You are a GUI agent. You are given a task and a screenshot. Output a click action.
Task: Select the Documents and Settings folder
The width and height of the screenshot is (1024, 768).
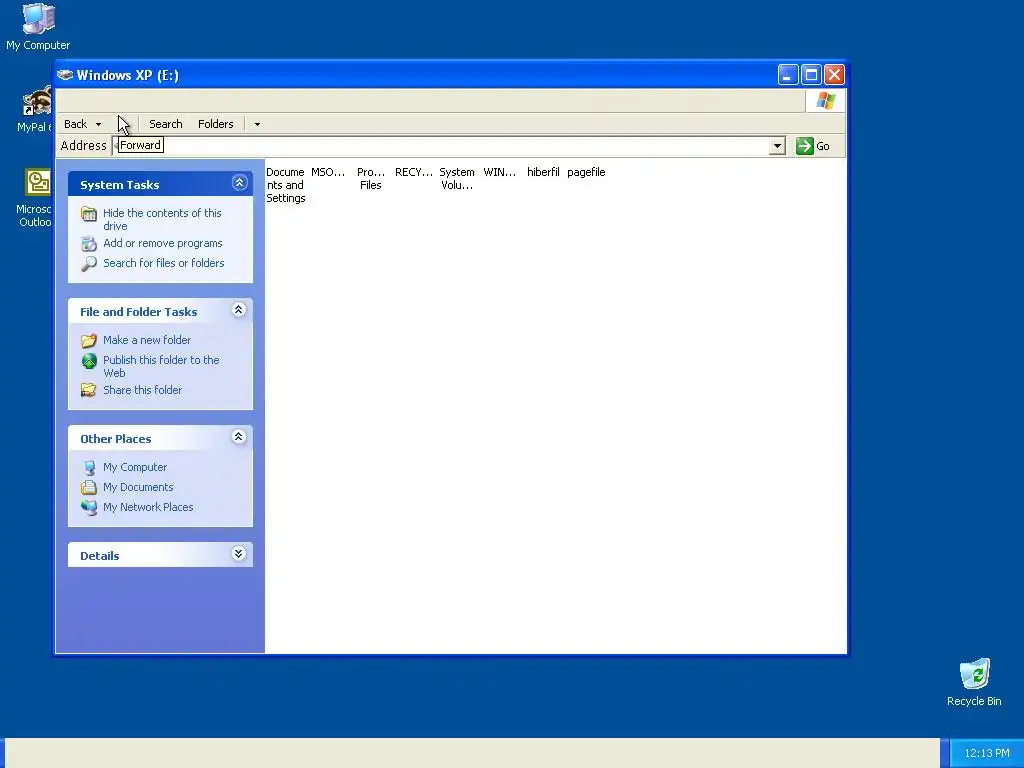pos(285,185)
